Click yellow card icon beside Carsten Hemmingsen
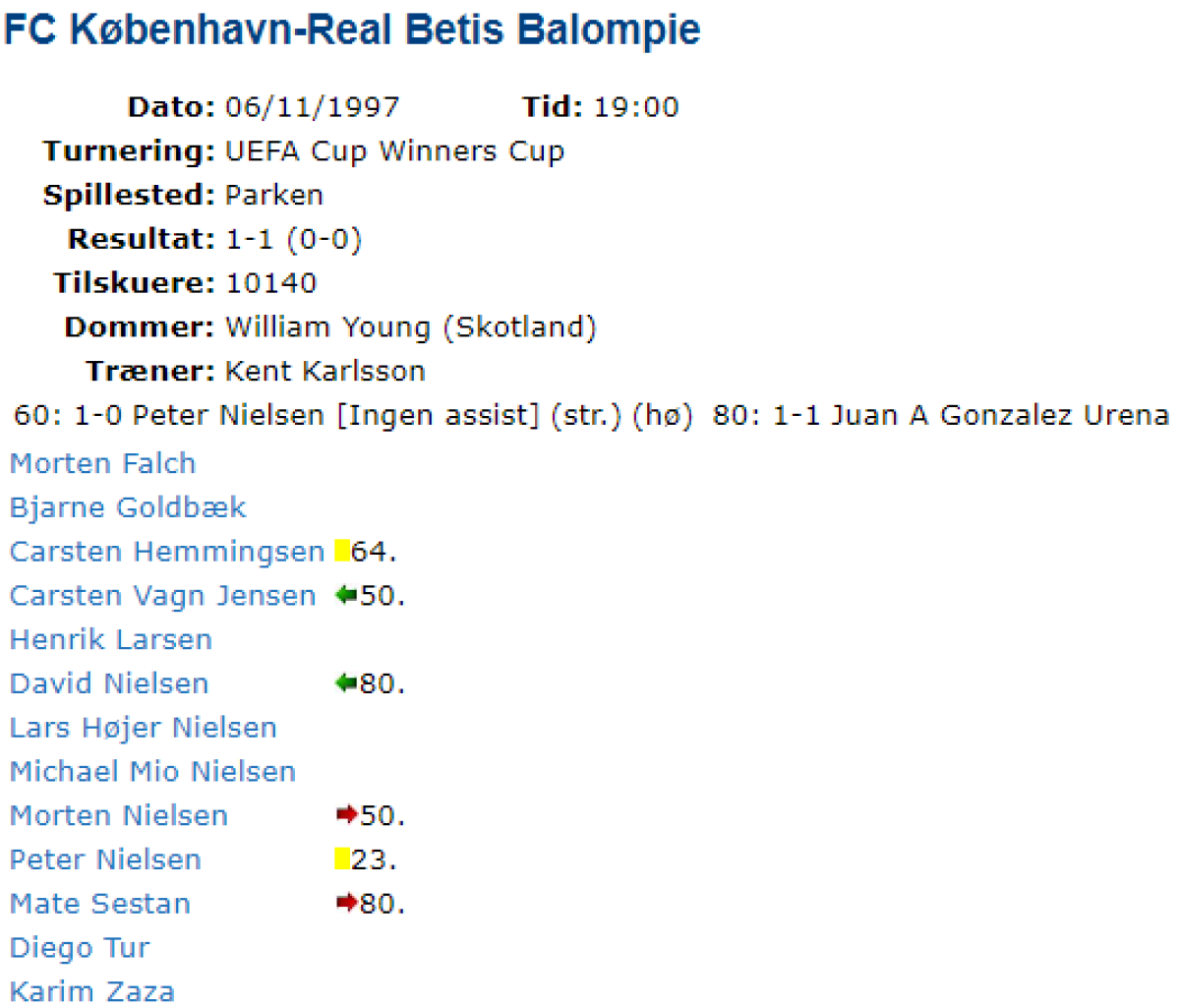The height and width of the screenshot is (1008, 1180). [341, 552]
